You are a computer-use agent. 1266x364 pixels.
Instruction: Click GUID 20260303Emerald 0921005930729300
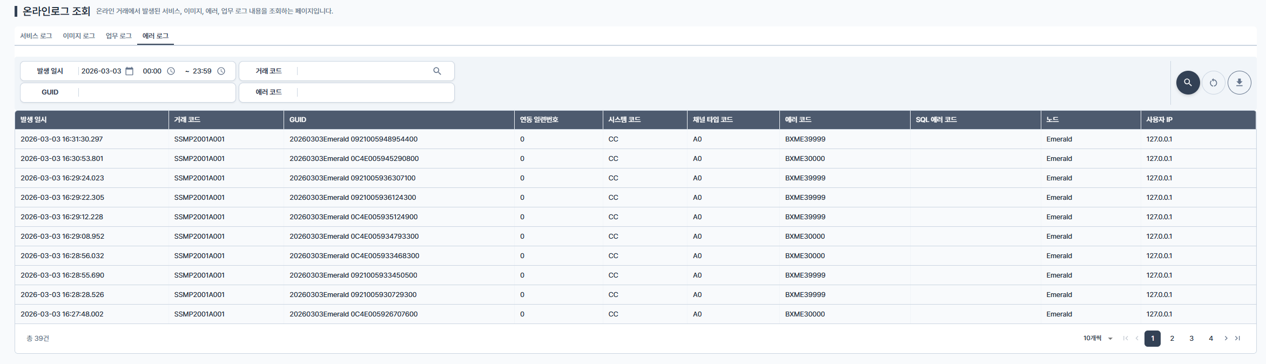click(353, 295)
